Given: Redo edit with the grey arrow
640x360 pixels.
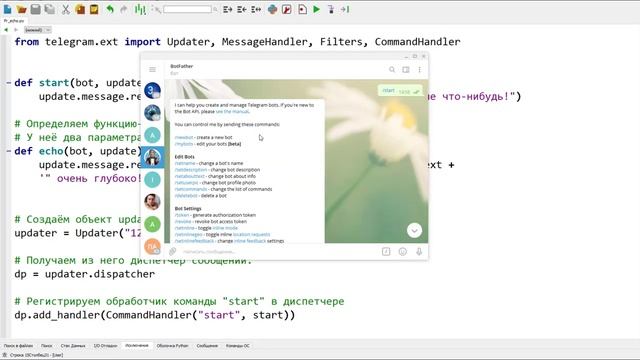Looking at the screenshot, I should click(x=123, y=9).
